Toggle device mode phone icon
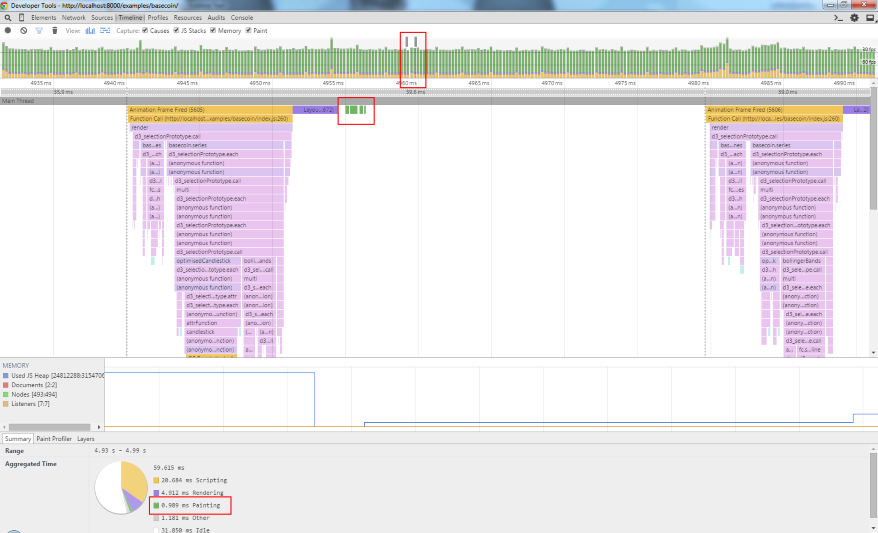This screenshot has height=533, width=878. (21, 18)
